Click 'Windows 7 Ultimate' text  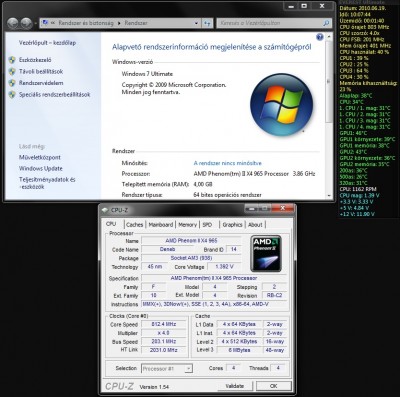pos(147,74)
